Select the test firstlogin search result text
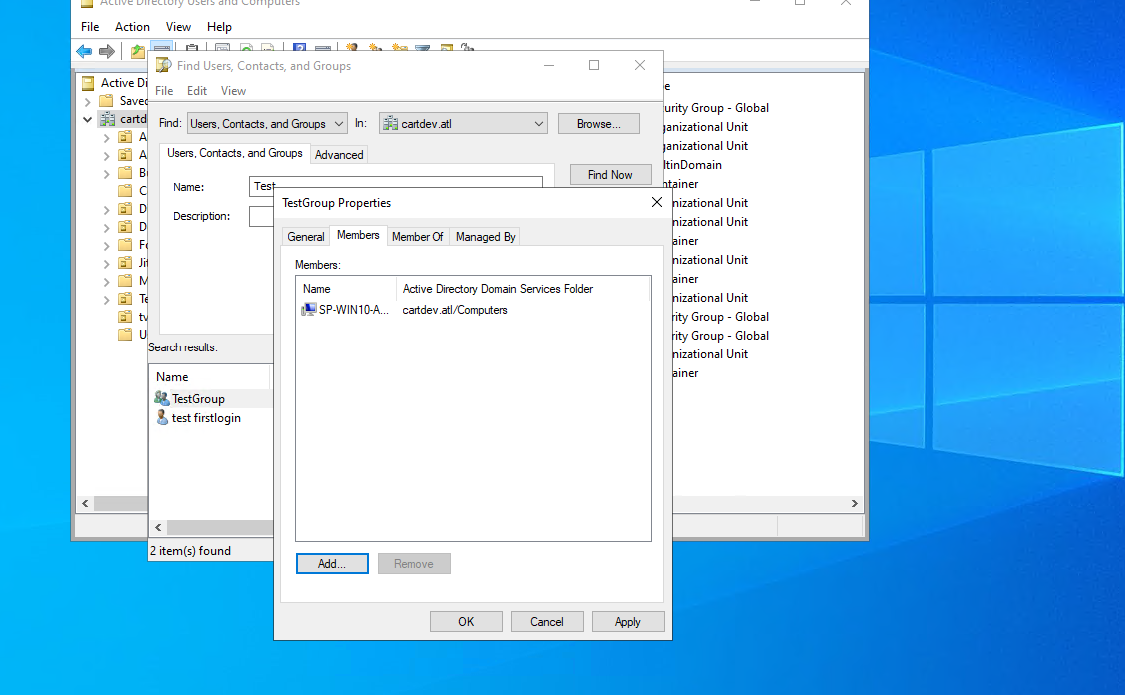1125x695 pixels. [x=206, y=417]
